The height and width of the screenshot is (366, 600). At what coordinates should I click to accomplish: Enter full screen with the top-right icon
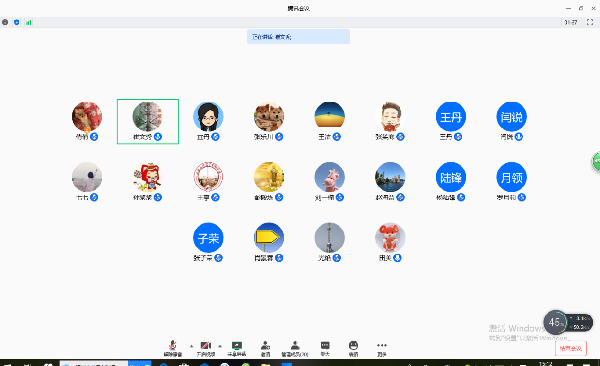[590, 22]
